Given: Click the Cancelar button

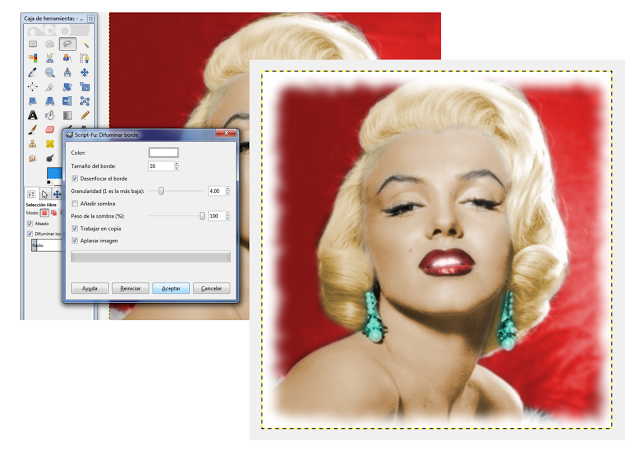Looking at the screenshot, I should (211, 288).
